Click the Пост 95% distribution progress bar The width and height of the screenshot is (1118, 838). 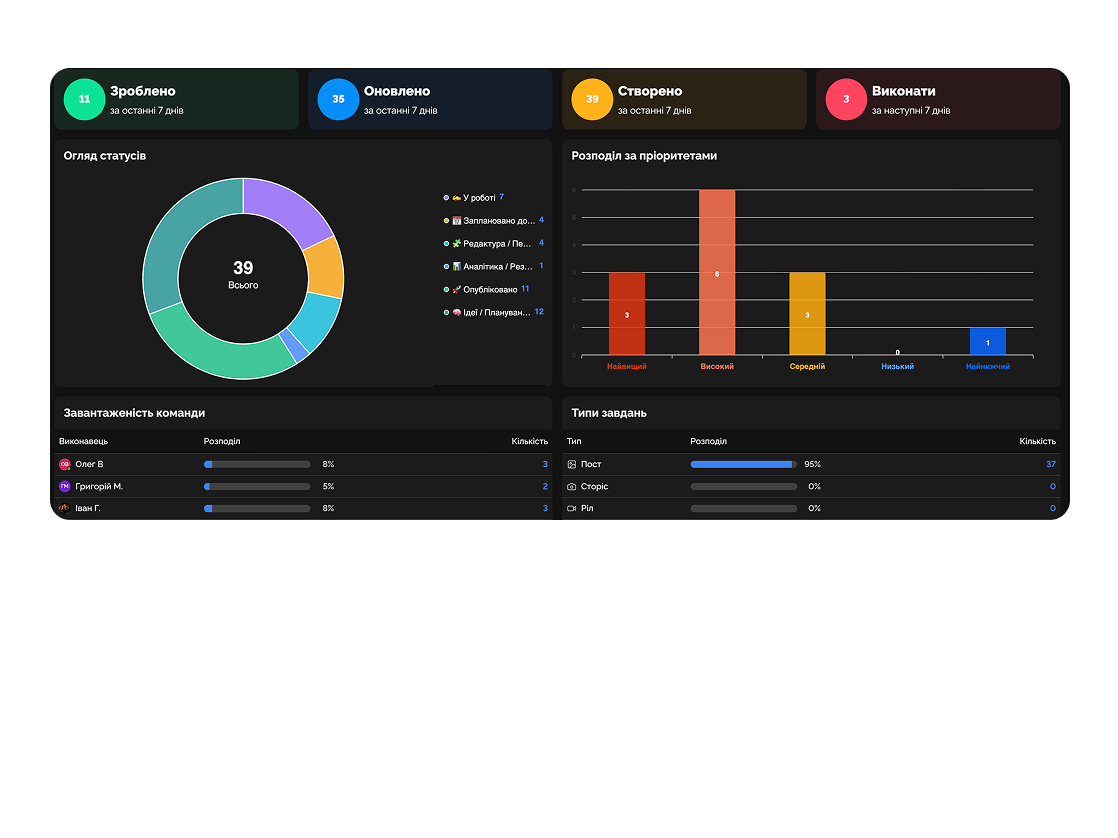743,464
